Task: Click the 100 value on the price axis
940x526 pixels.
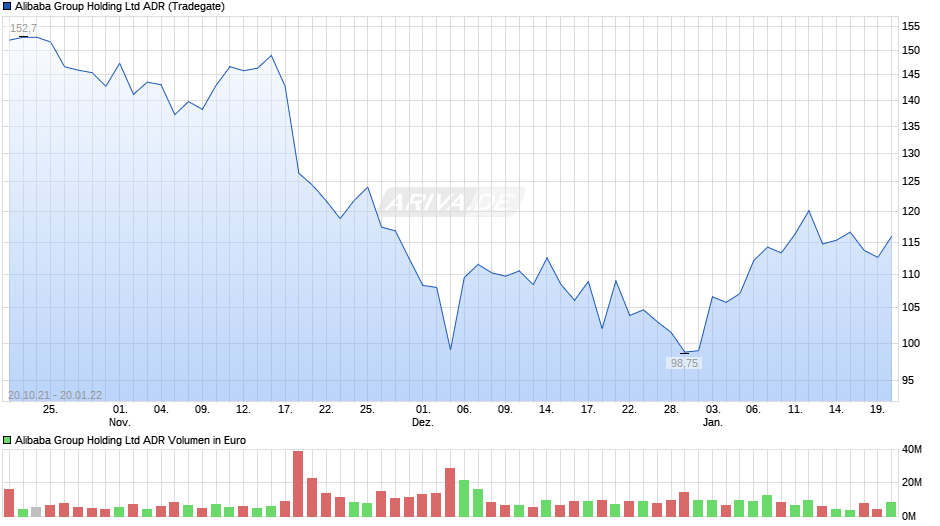Action: [911, 344]
